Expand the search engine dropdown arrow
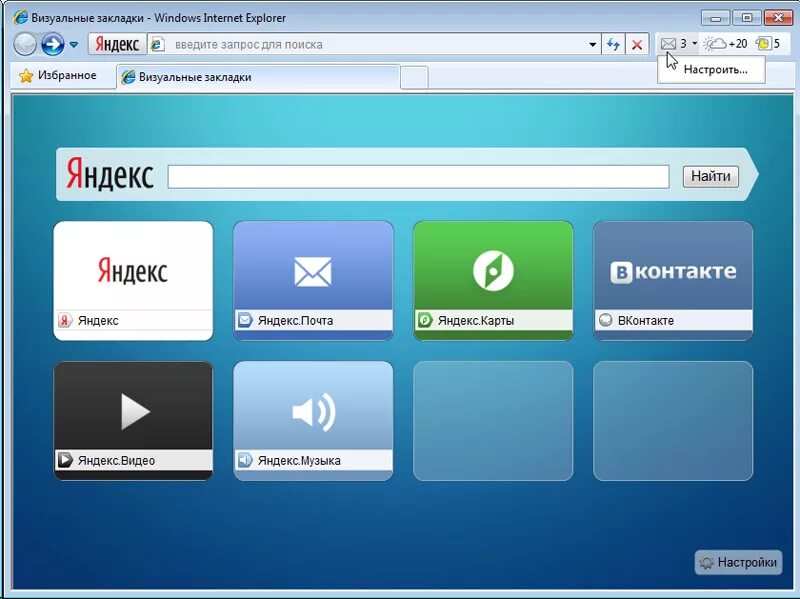 (592, 44)
